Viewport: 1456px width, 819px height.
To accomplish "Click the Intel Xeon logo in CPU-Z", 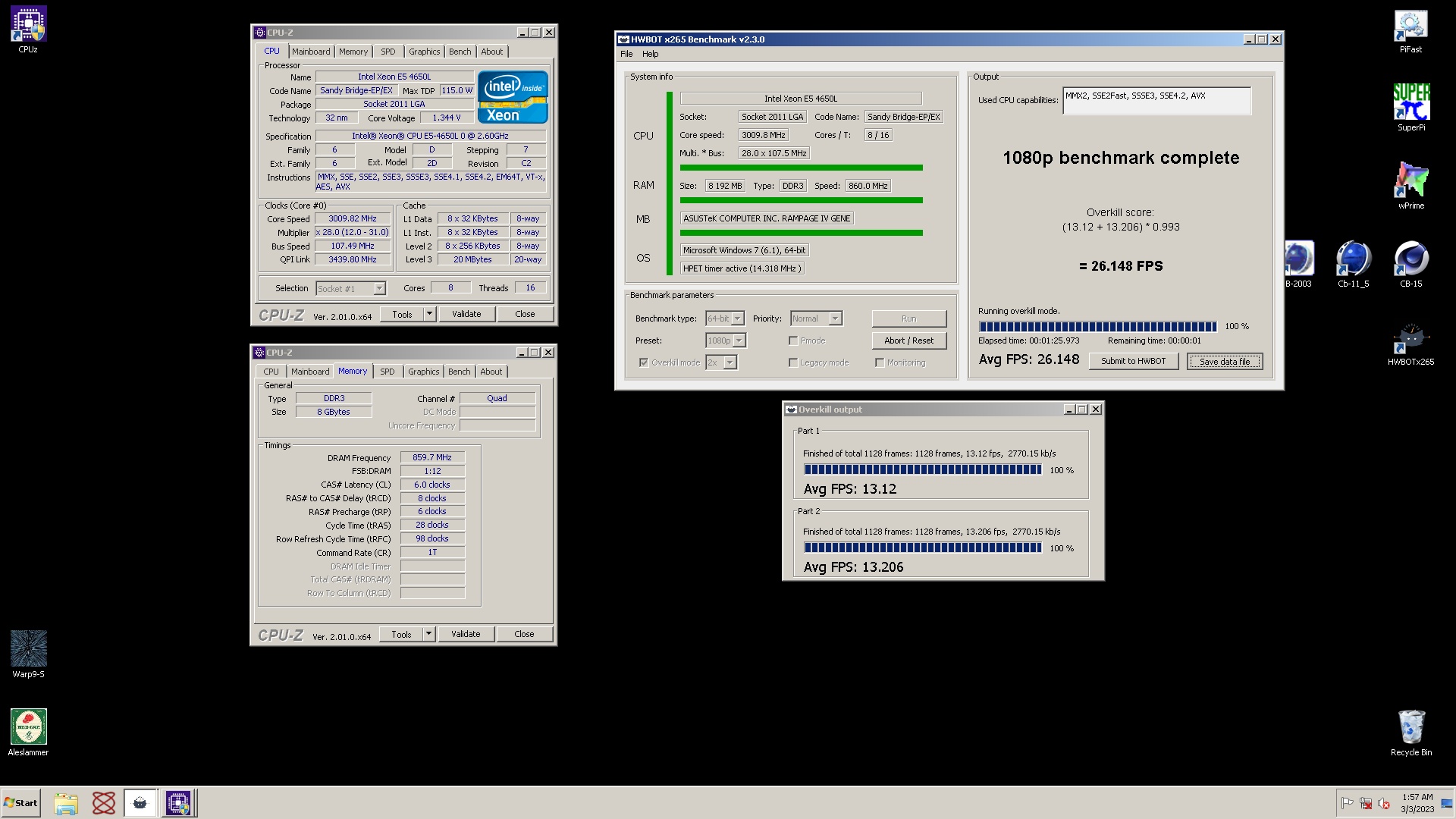I will pos(513,97).
